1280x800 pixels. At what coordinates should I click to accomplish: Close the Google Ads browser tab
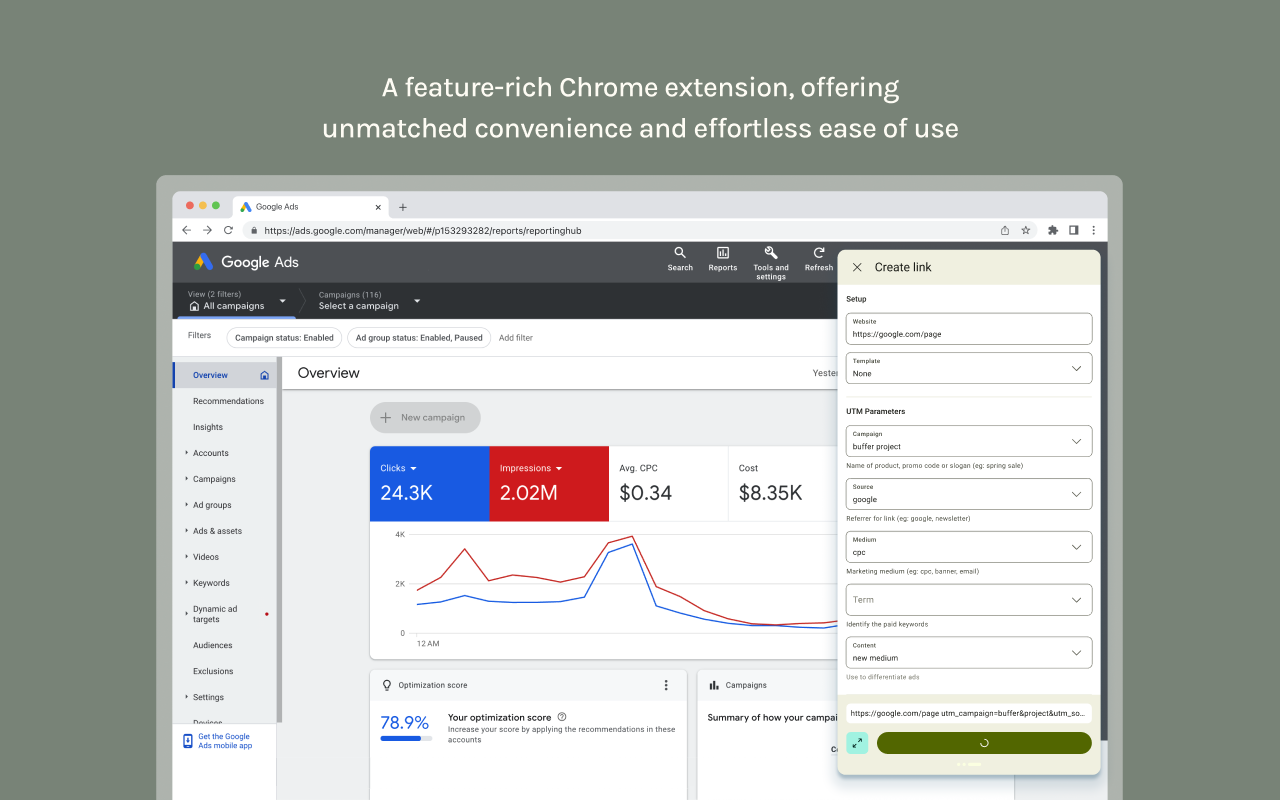[x=378, y=207]
